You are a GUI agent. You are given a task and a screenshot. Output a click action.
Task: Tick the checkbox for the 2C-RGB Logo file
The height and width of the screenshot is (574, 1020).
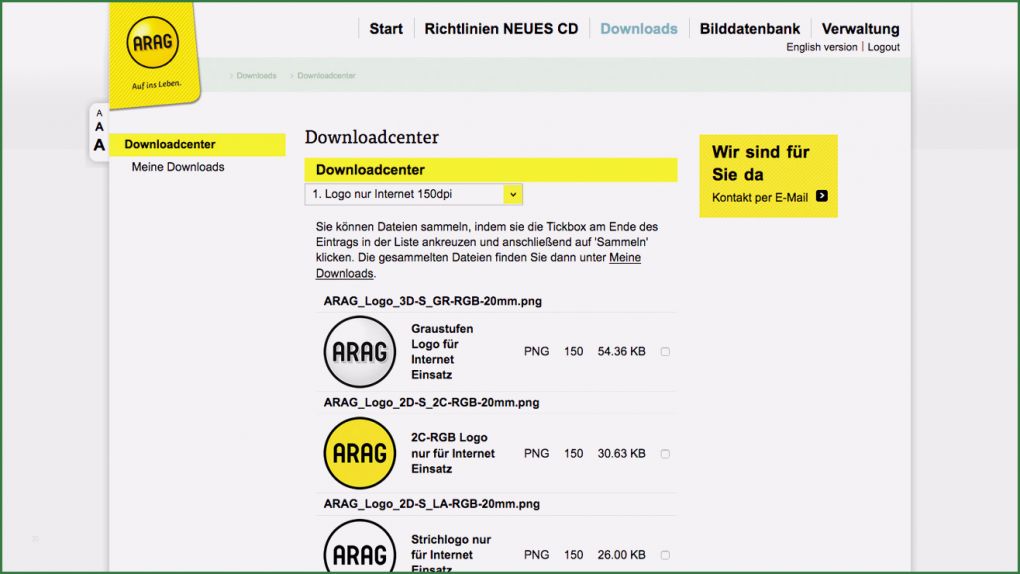point(665,454)
